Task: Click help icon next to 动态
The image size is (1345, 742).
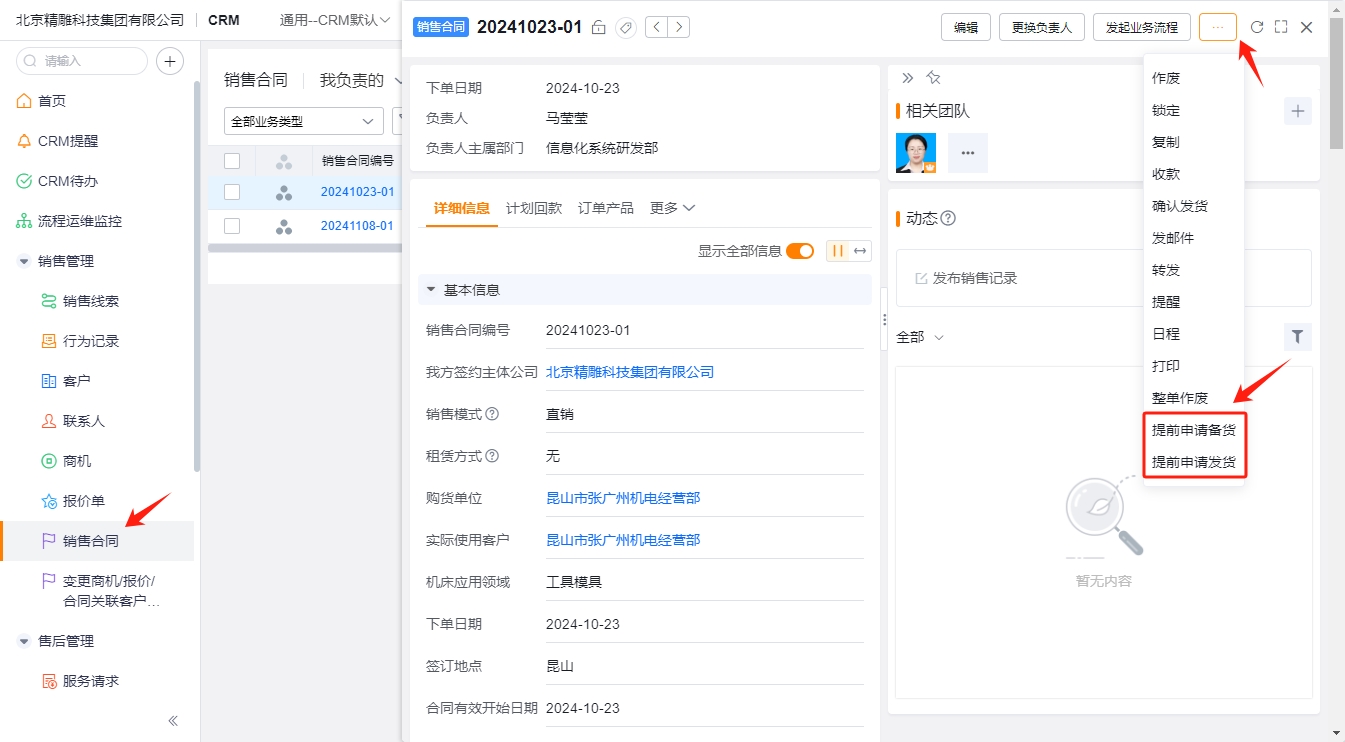Action: click(949, 218)
